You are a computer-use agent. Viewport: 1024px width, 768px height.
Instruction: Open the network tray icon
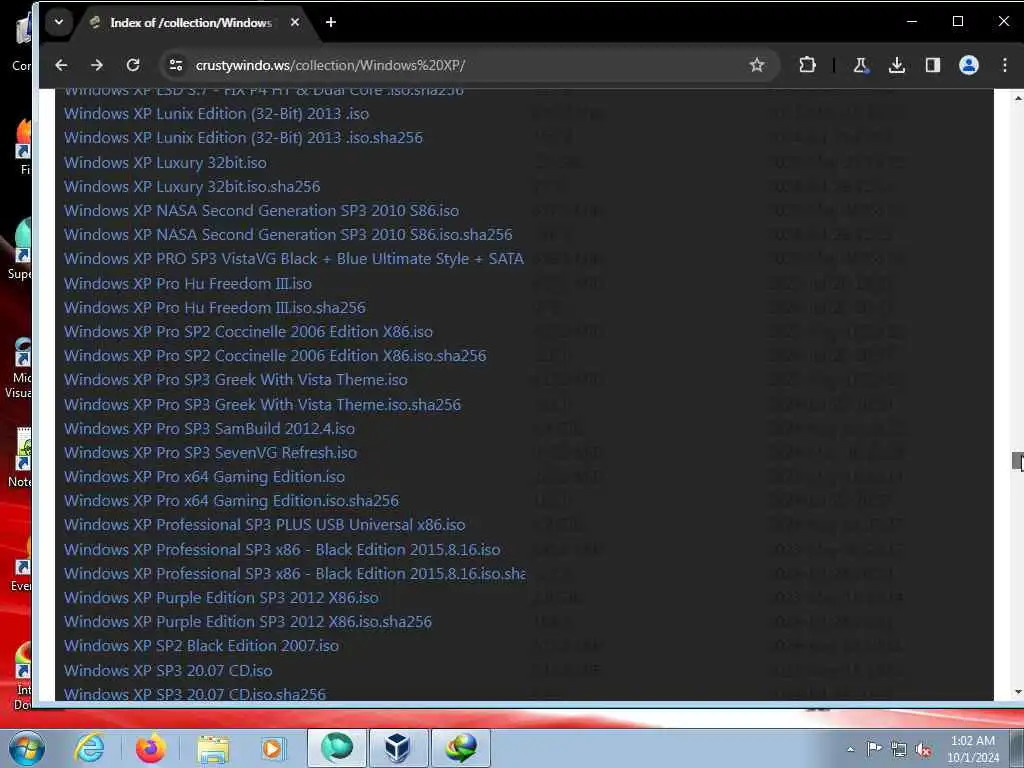tap(899, 749)
